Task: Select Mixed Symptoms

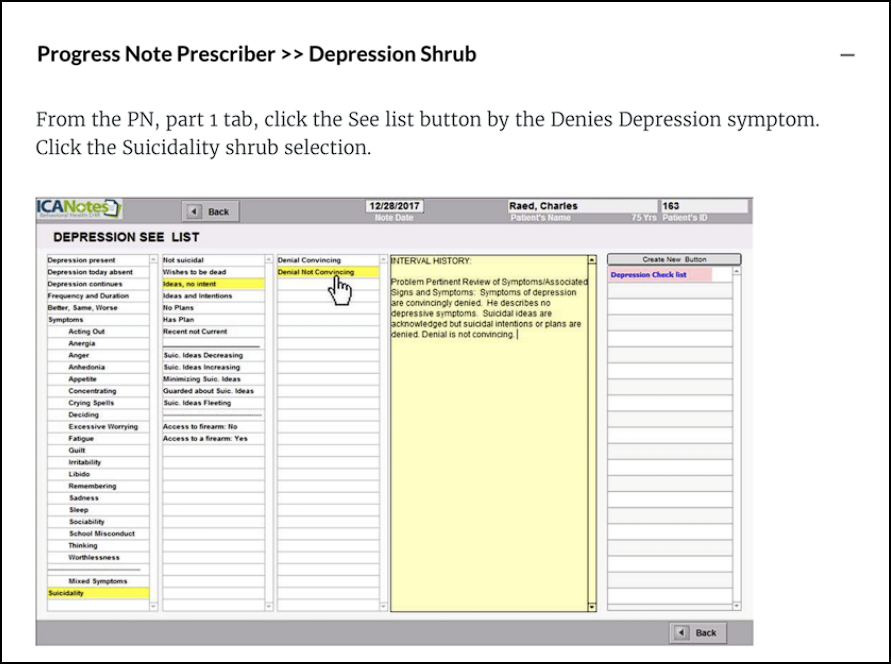Action: point(98,582)
